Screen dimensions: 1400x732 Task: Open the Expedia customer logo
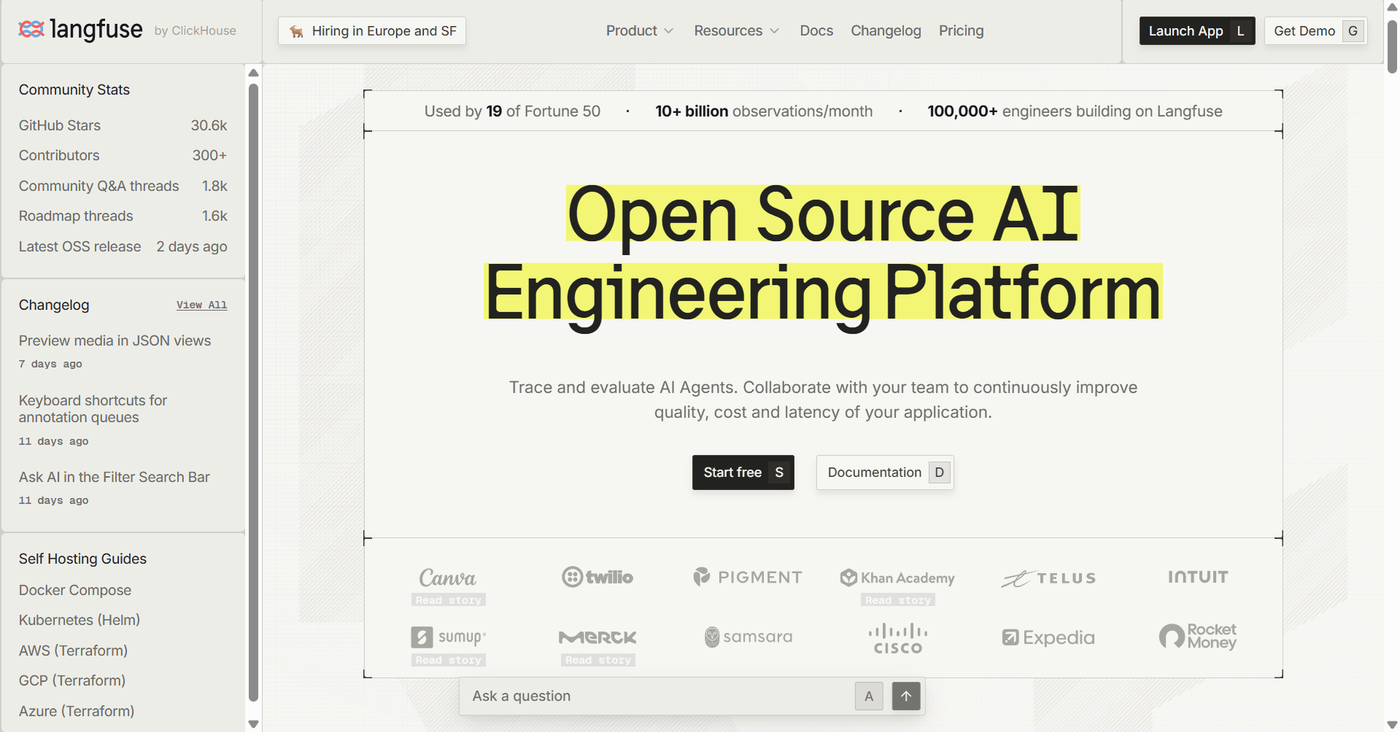[x=1048, y=637]
